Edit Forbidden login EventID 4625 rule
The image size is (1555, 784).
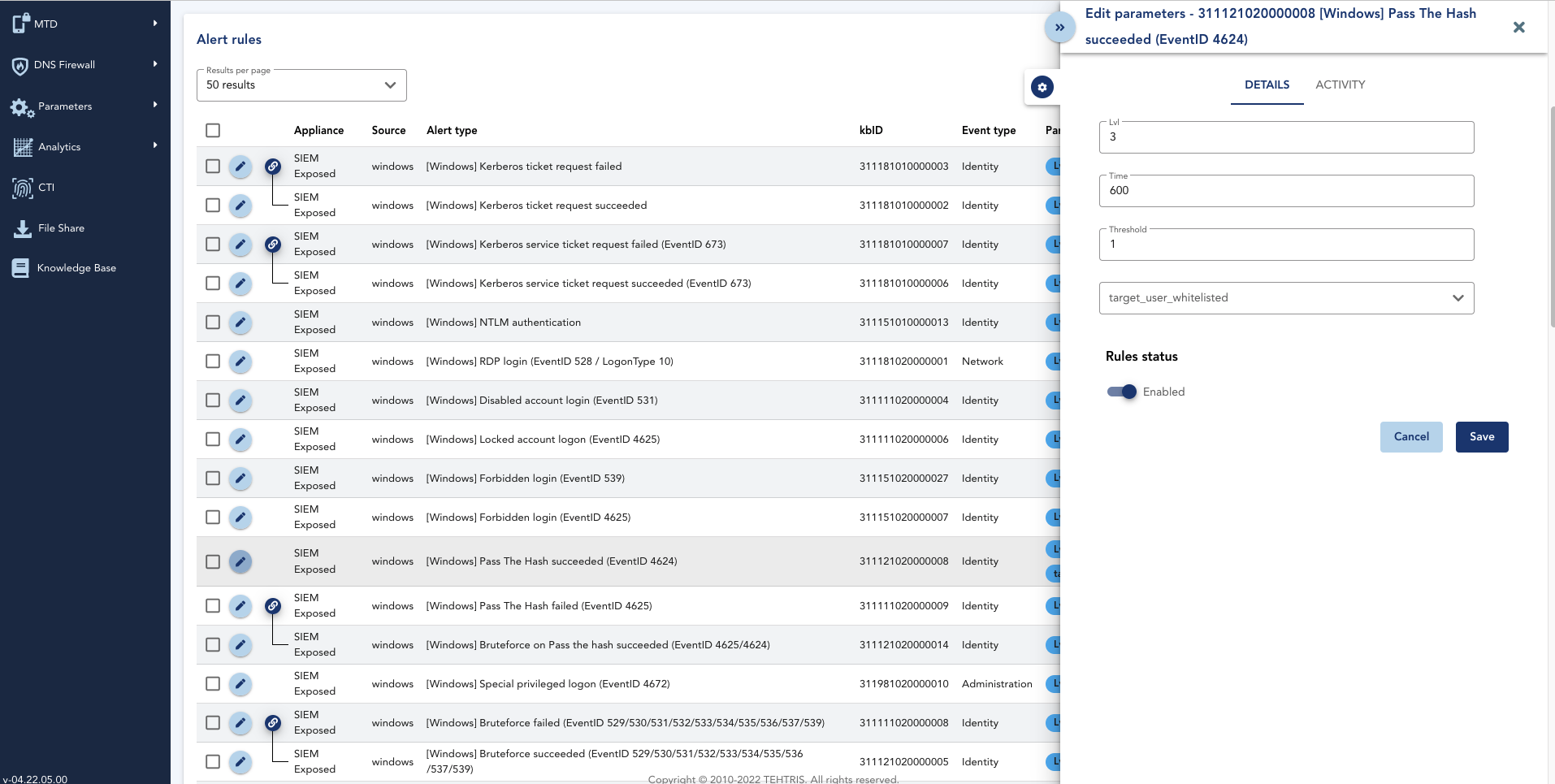click(240, 518)
